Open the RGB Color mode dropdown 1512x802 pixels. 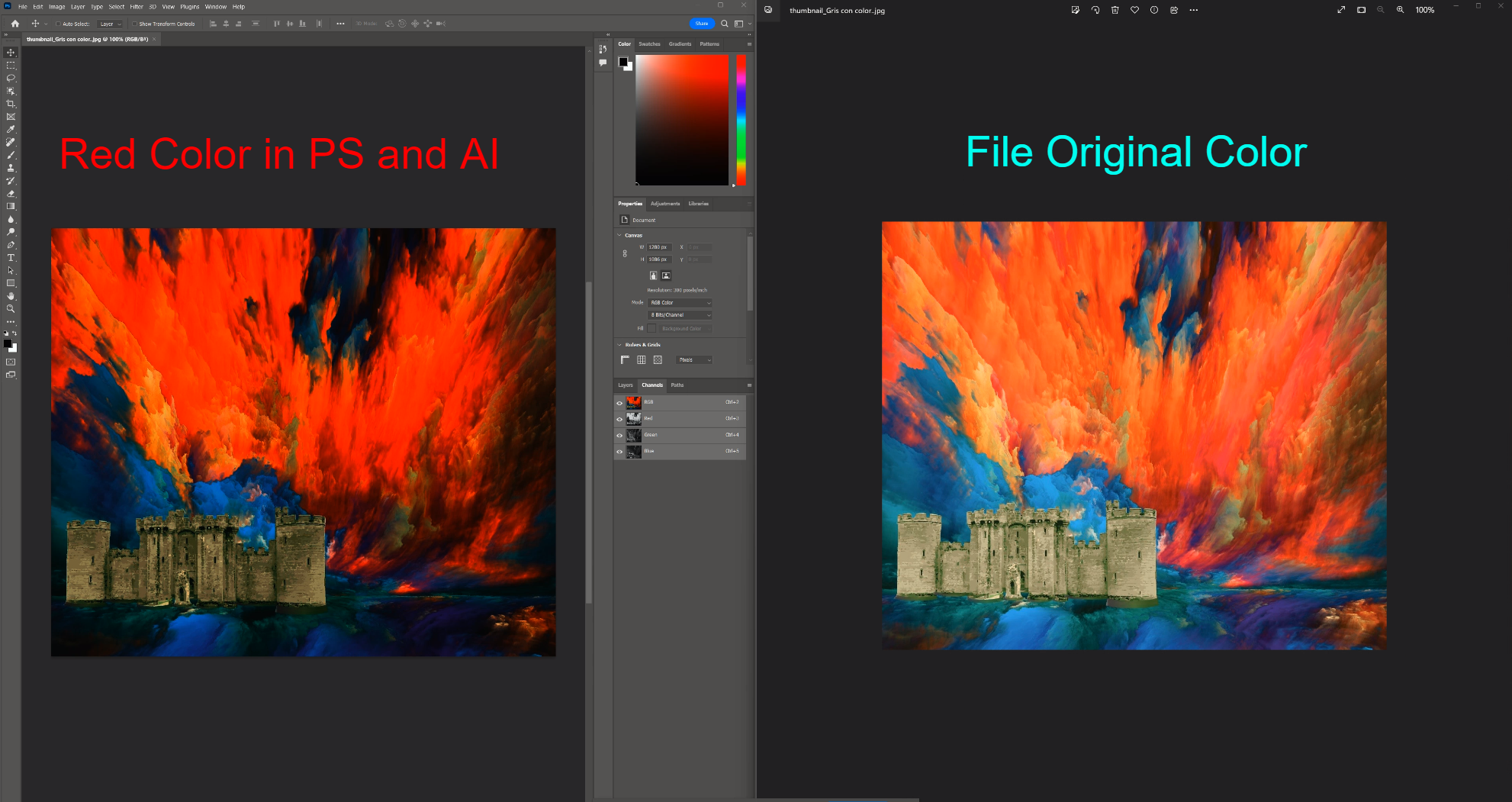(x=679, y=303)
